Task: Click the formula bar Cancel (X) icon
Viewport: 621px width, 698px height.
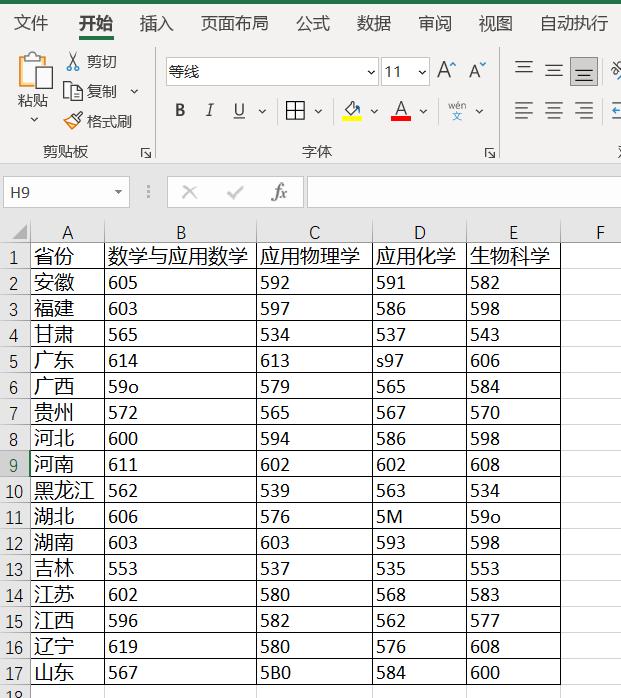Action: [190, 192]
